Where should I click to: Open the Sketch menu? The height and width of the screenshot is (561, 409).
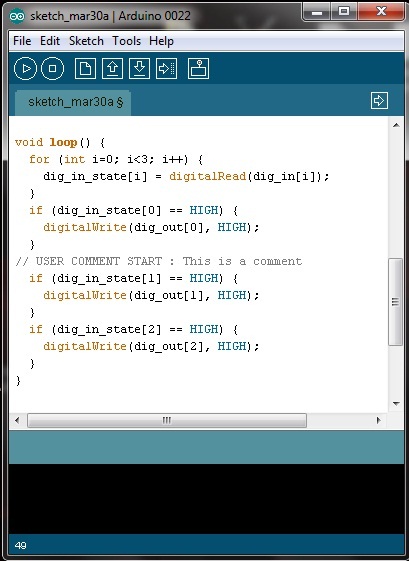coord(86,41)
